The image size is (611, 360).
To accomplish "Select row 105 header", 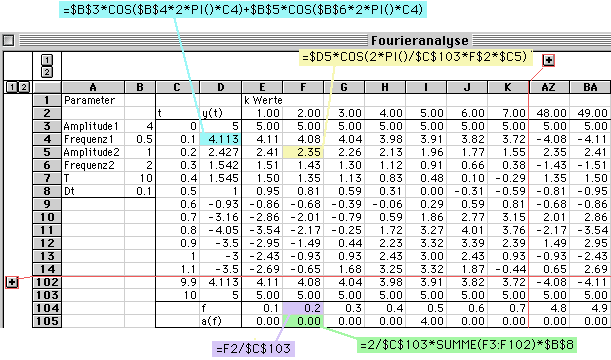I will (x=47, y=321).
